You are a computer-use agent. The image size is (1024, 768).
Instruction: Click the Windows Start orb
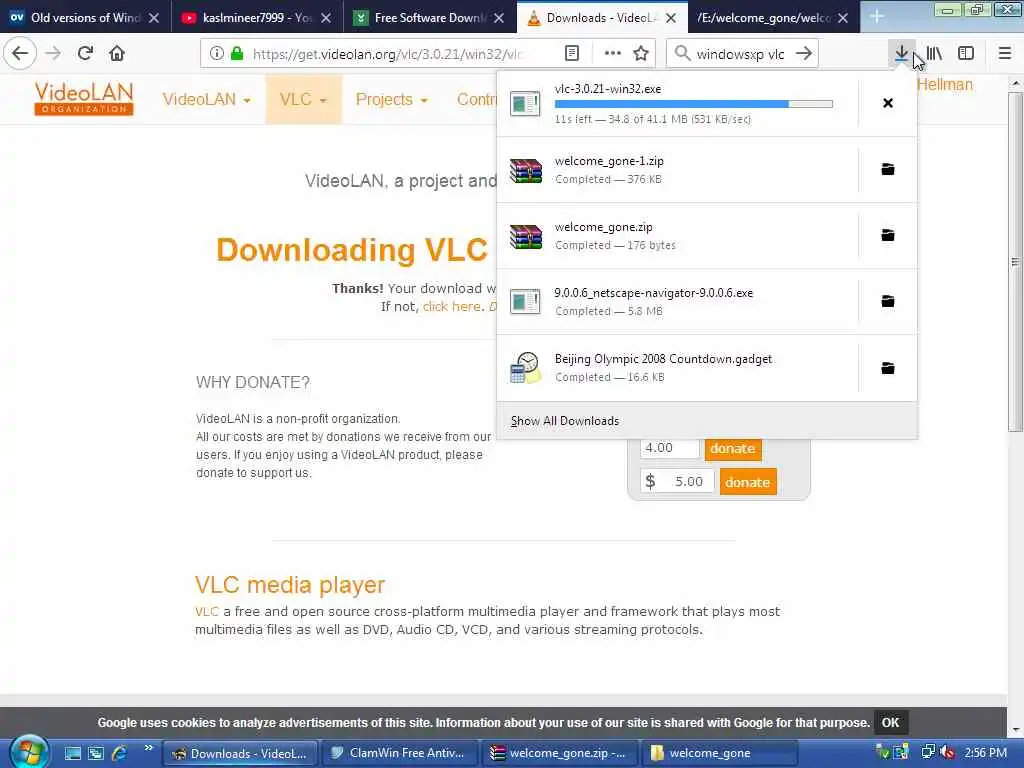pos(27,752)
